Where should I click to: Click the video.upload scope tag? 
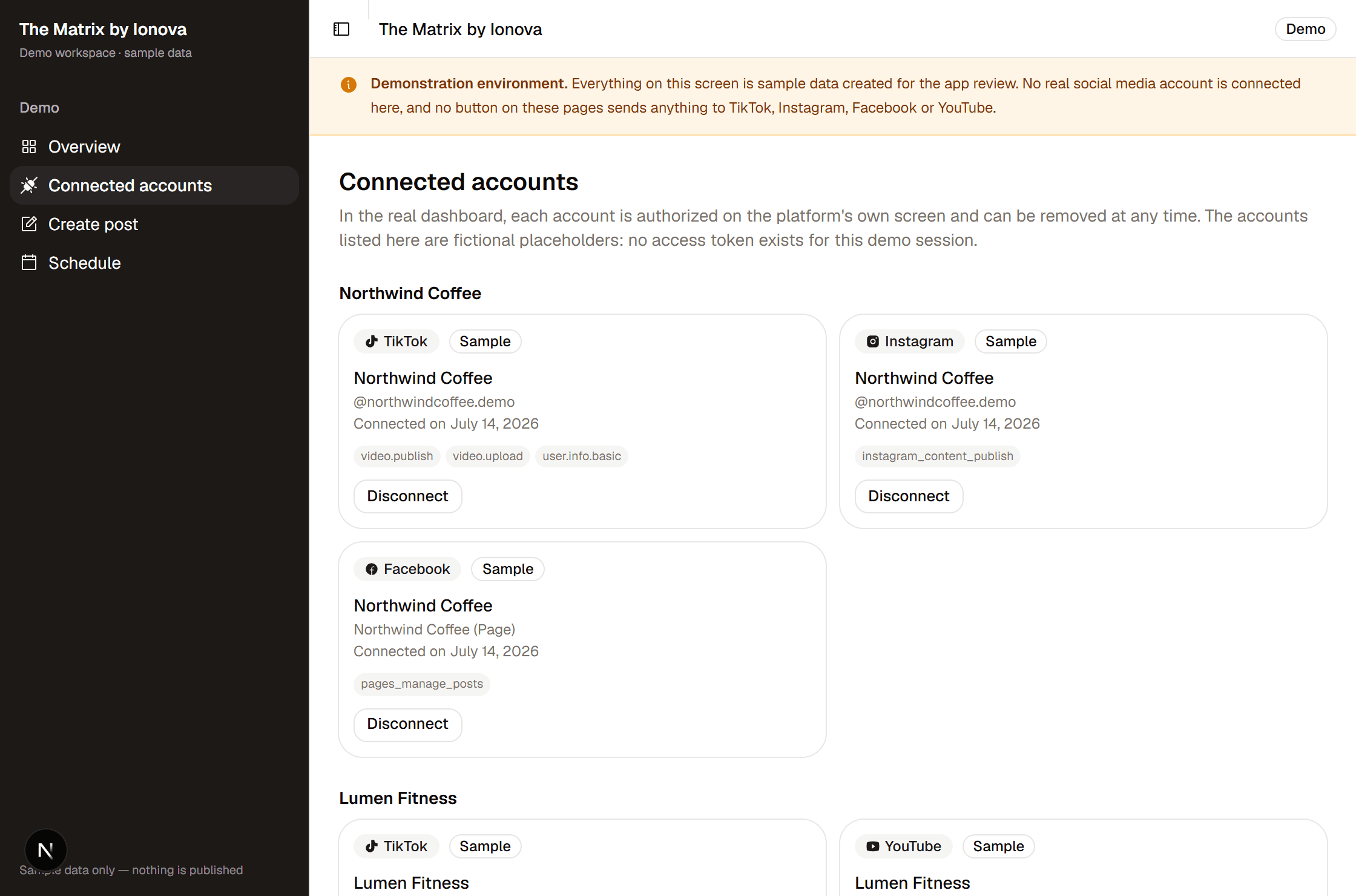(488, 456)
